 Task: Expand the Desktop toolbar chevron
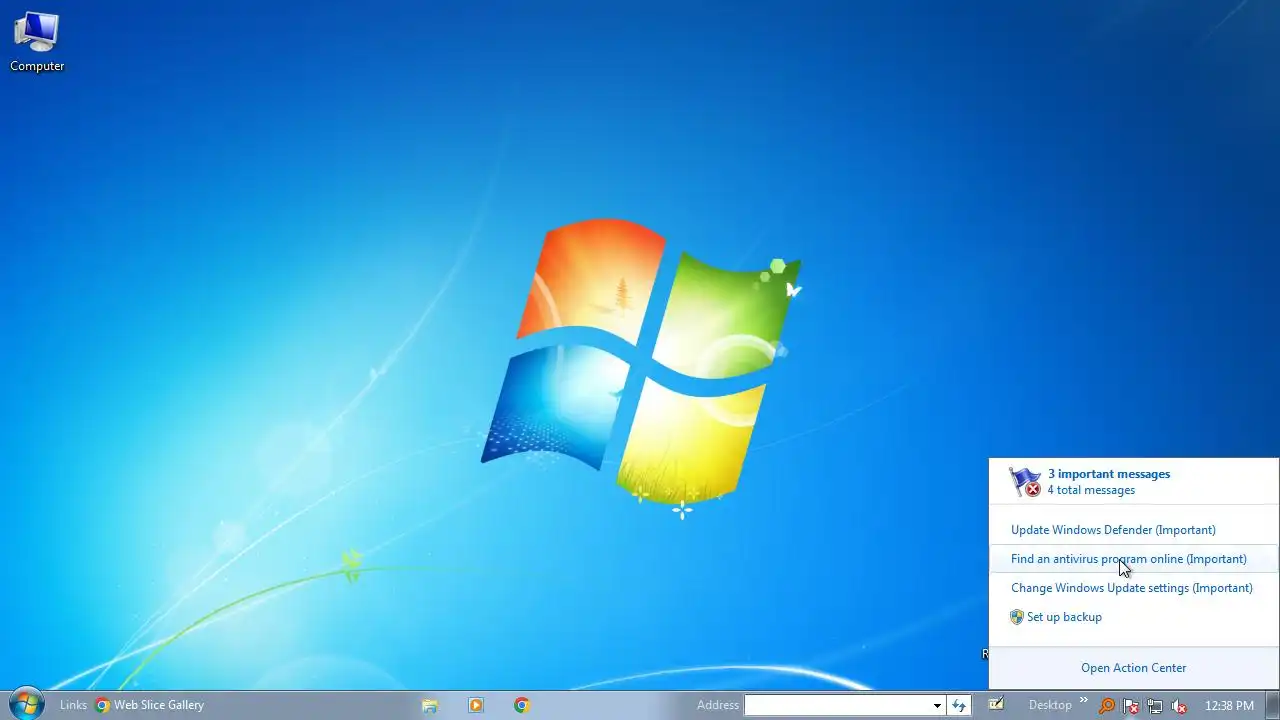[x=1083, y=701]
